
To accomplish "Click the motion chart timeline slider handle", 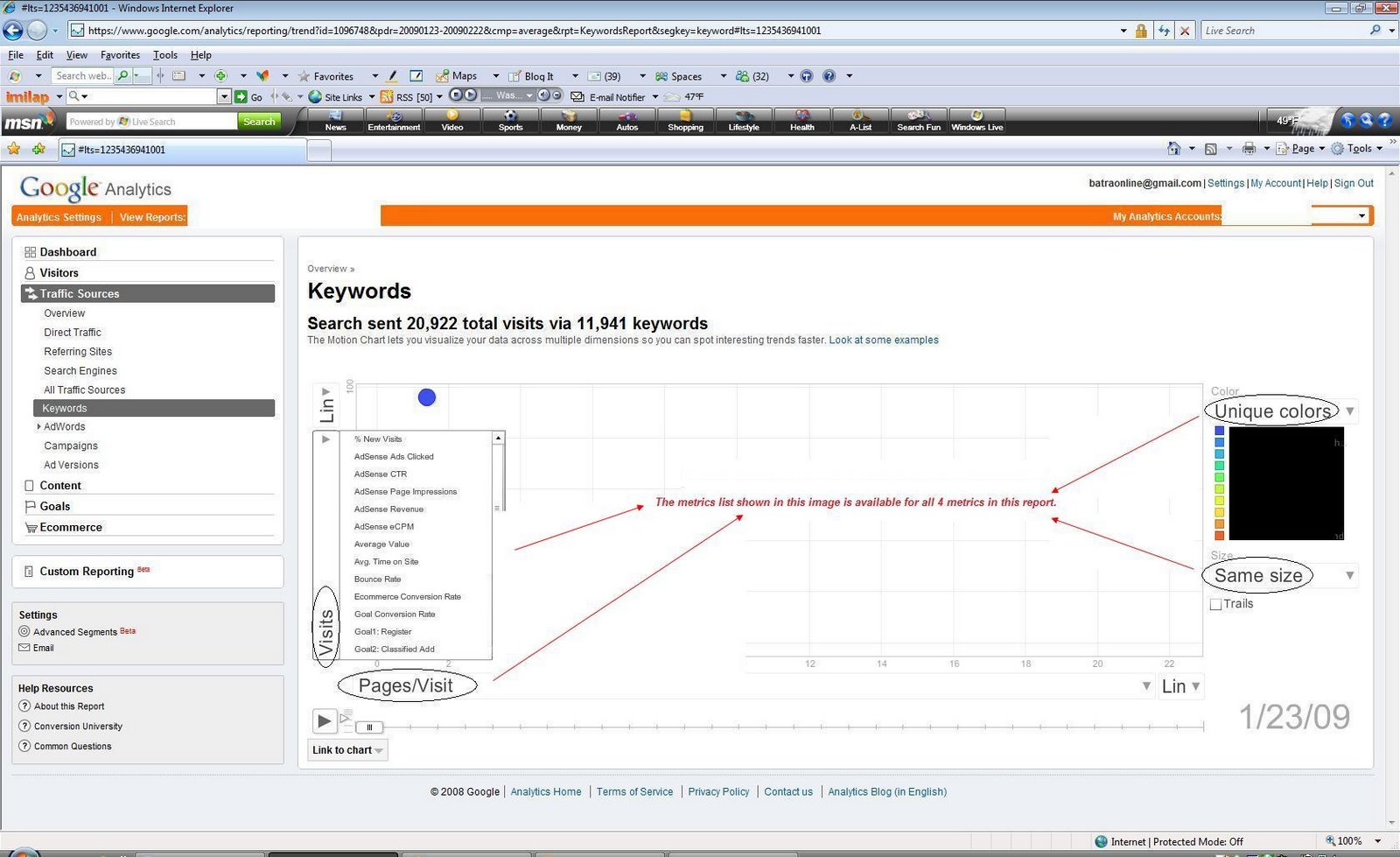I will click(369, 727).
